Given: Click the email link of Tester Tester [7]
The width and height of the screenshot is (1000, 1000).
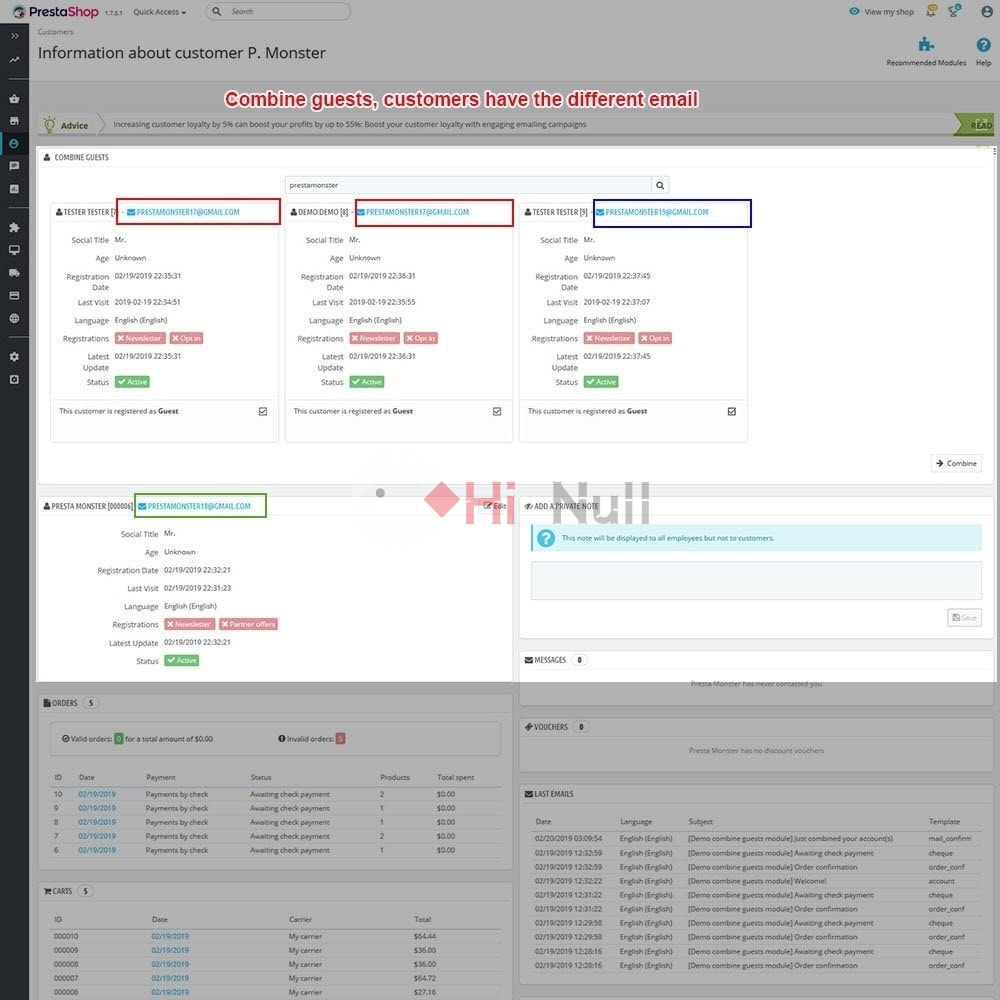Looking at the screenshot, I should coord(183,212).
